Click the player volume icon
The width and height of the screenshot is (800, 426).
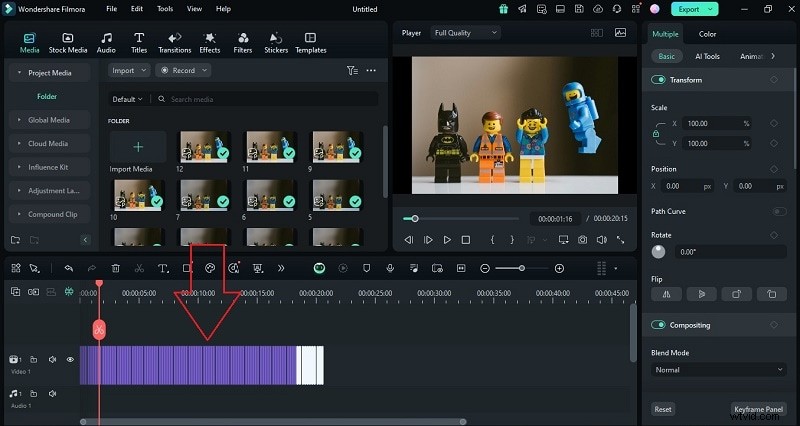[x=602, y=240]
